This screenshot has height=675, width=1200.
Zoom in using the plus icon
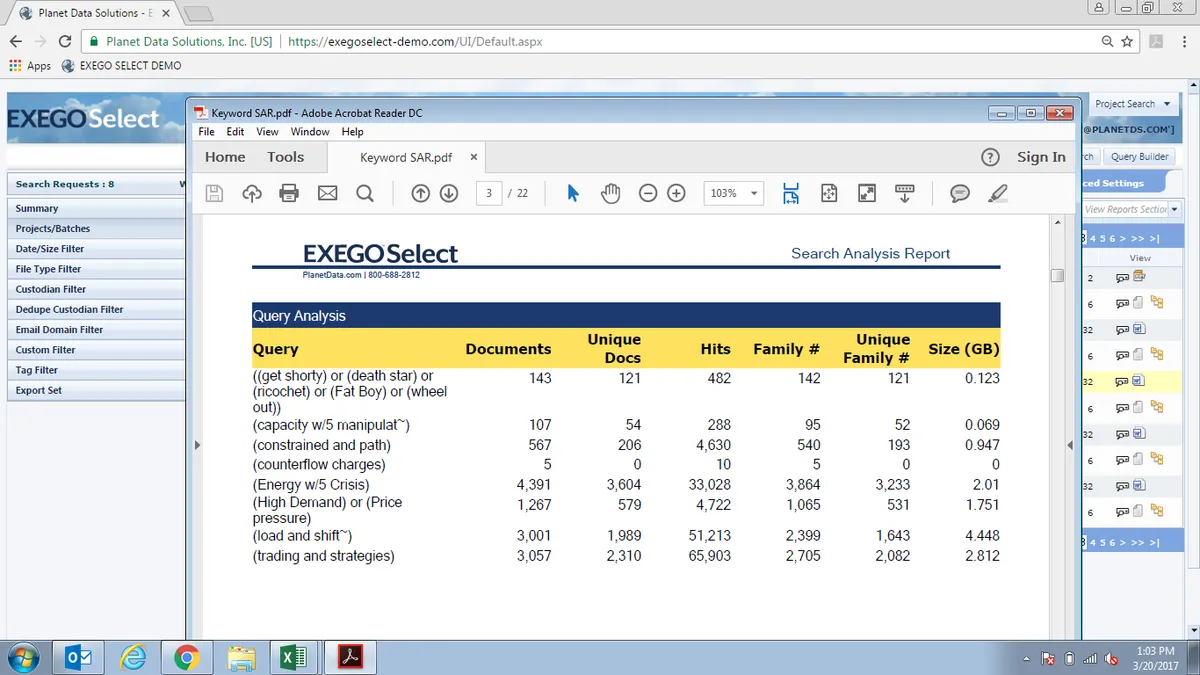[x=676, y=193]
